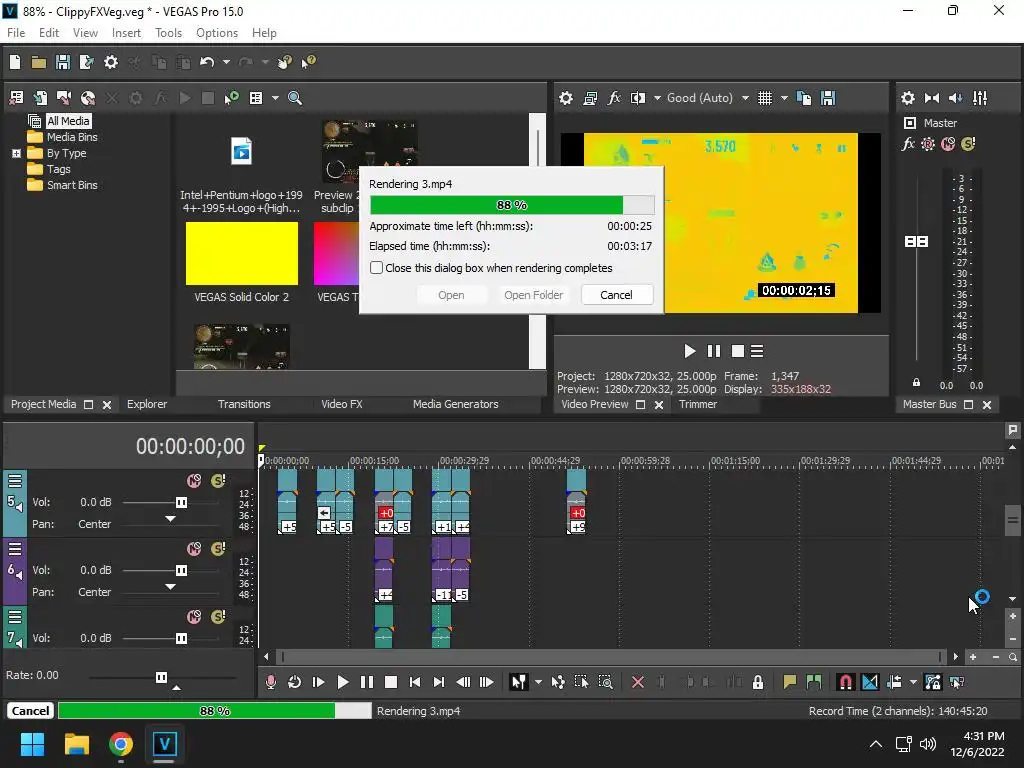Open track 6 hamburger menu
This screenshot has height=768, width=1024.
(x=15, y=549)
